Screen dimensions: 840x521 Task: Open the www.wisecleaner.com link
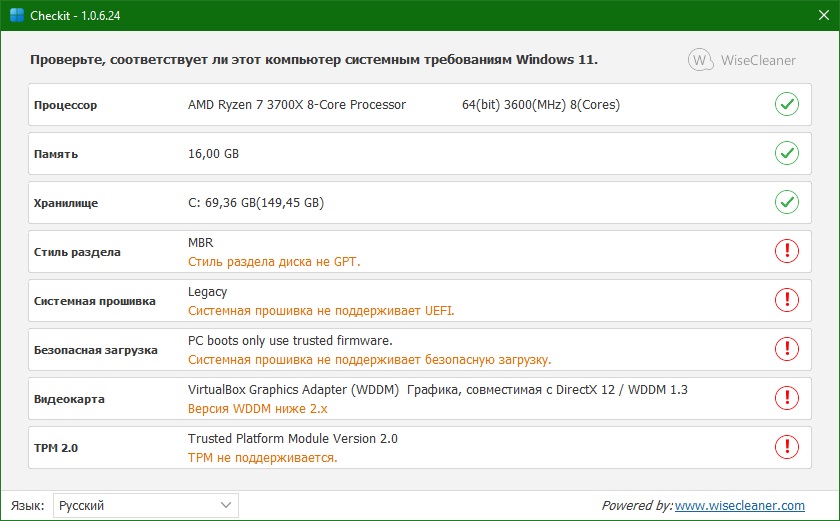click(x=739, y=505)
